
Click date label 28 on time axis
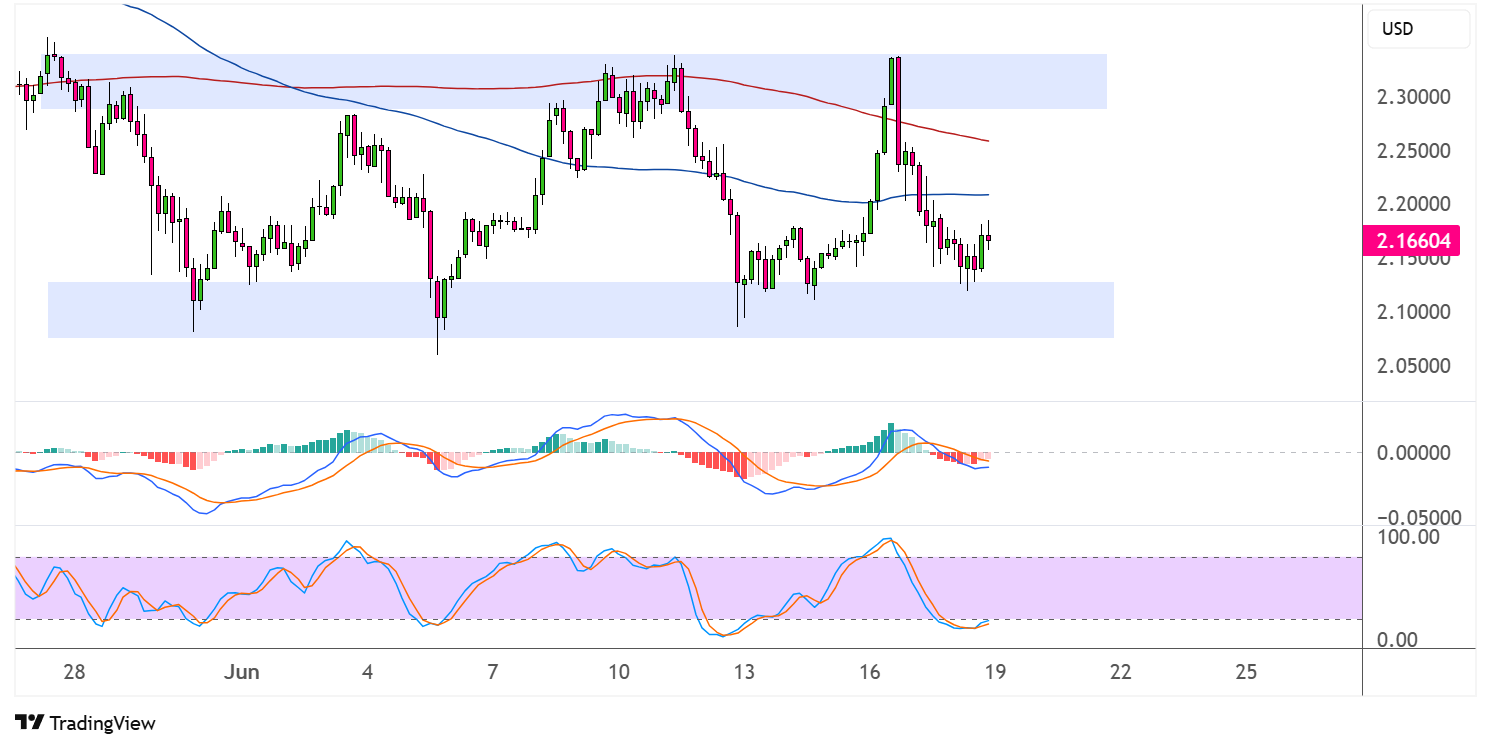coord(74,672)
